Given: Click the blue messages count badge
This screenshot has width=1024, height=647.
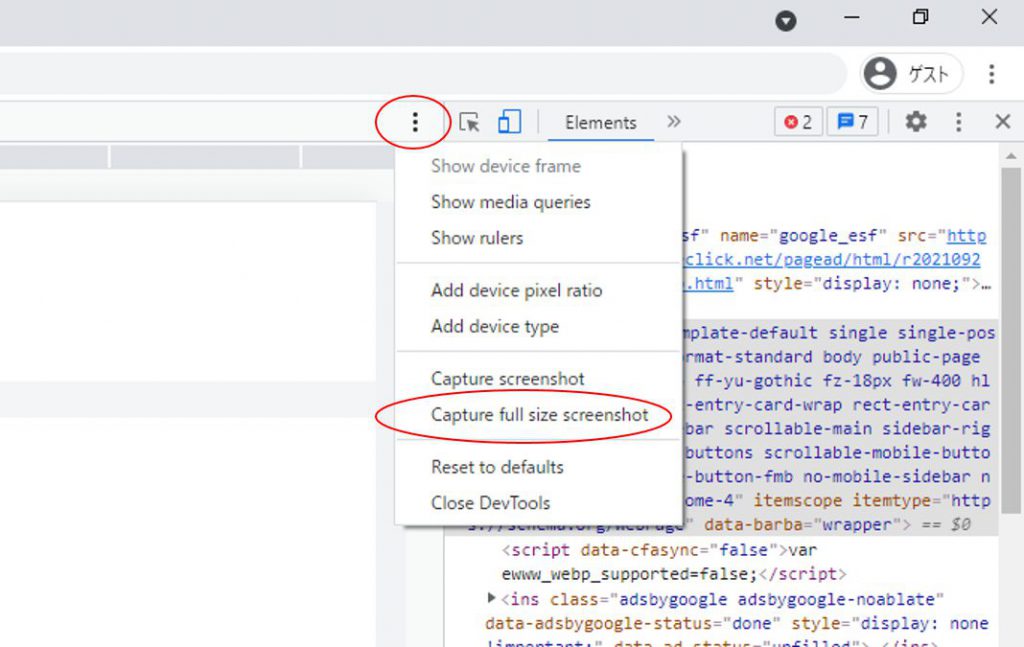Looking at the screenshot, I should [852, 122].
